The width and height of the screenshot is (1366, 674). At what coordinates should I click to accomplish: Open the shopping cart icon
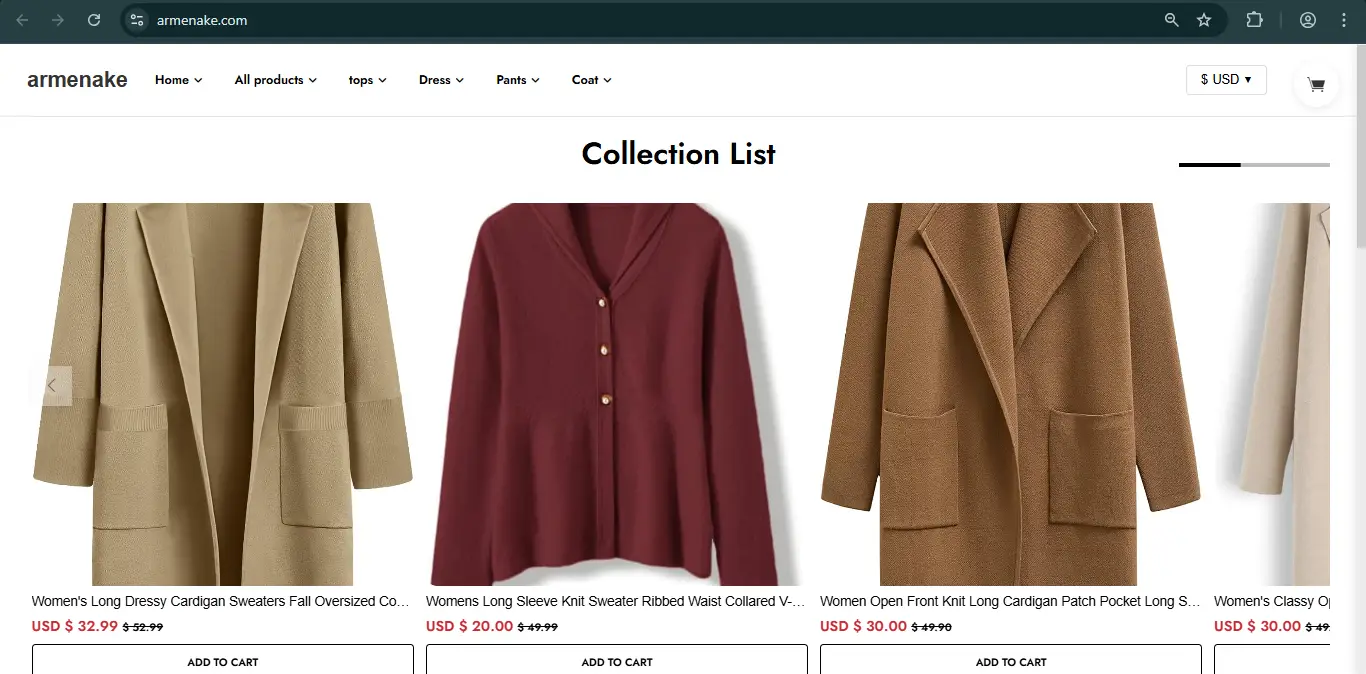1316,85
